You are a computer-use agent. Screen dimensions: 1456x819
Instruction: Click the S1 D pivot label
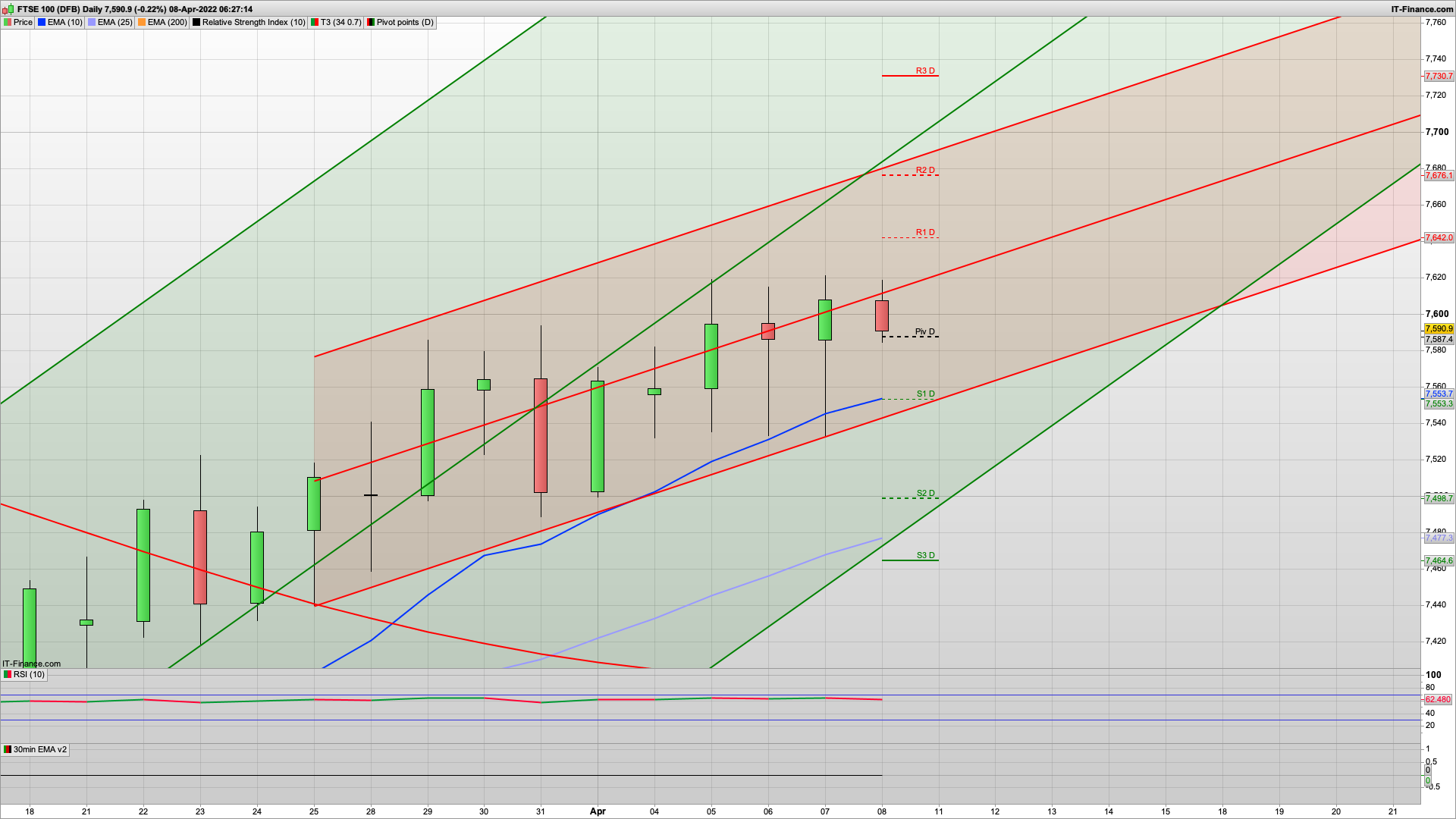tap(926, 394)
